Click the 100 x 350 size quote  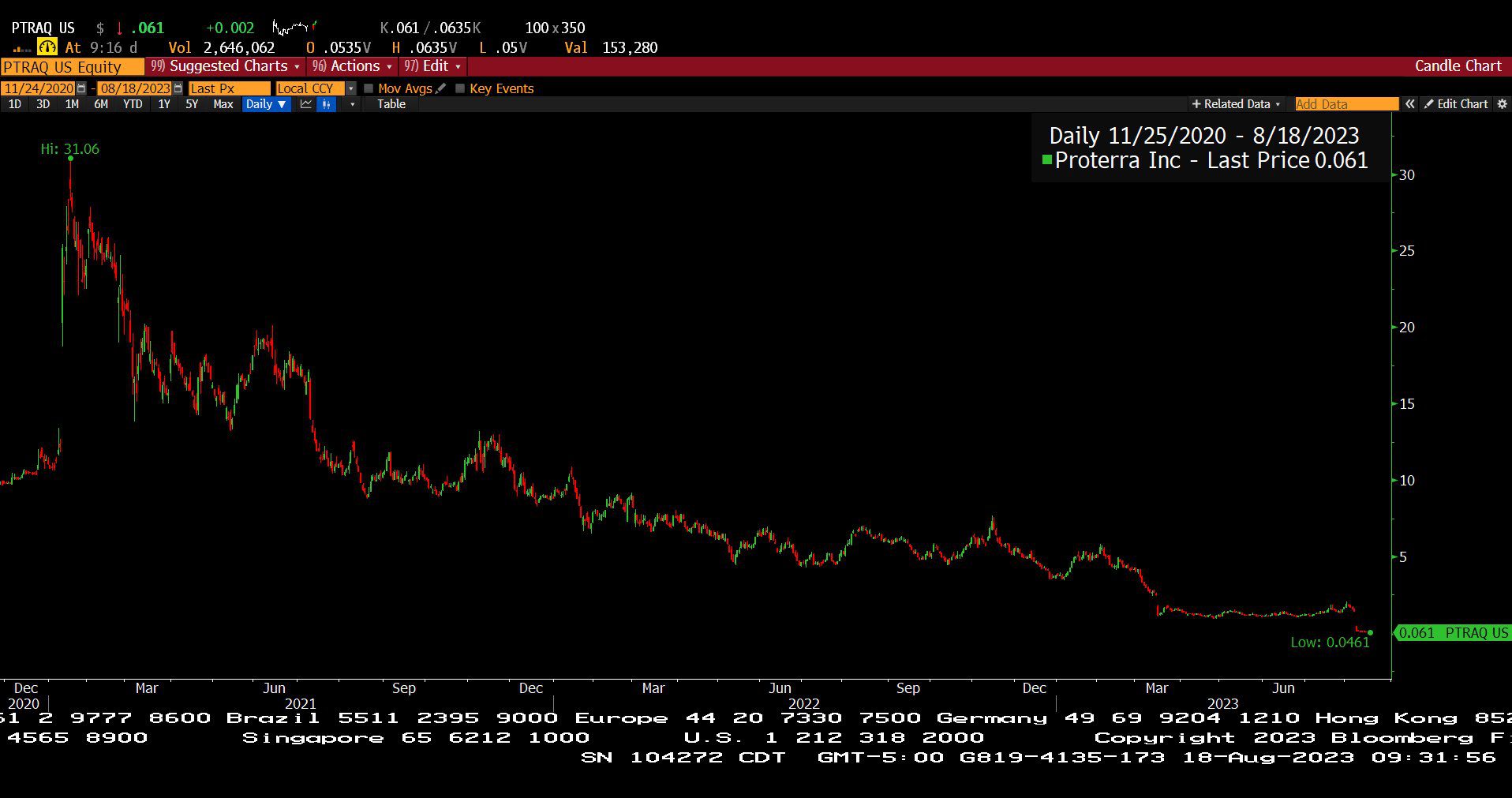(555, 28)
